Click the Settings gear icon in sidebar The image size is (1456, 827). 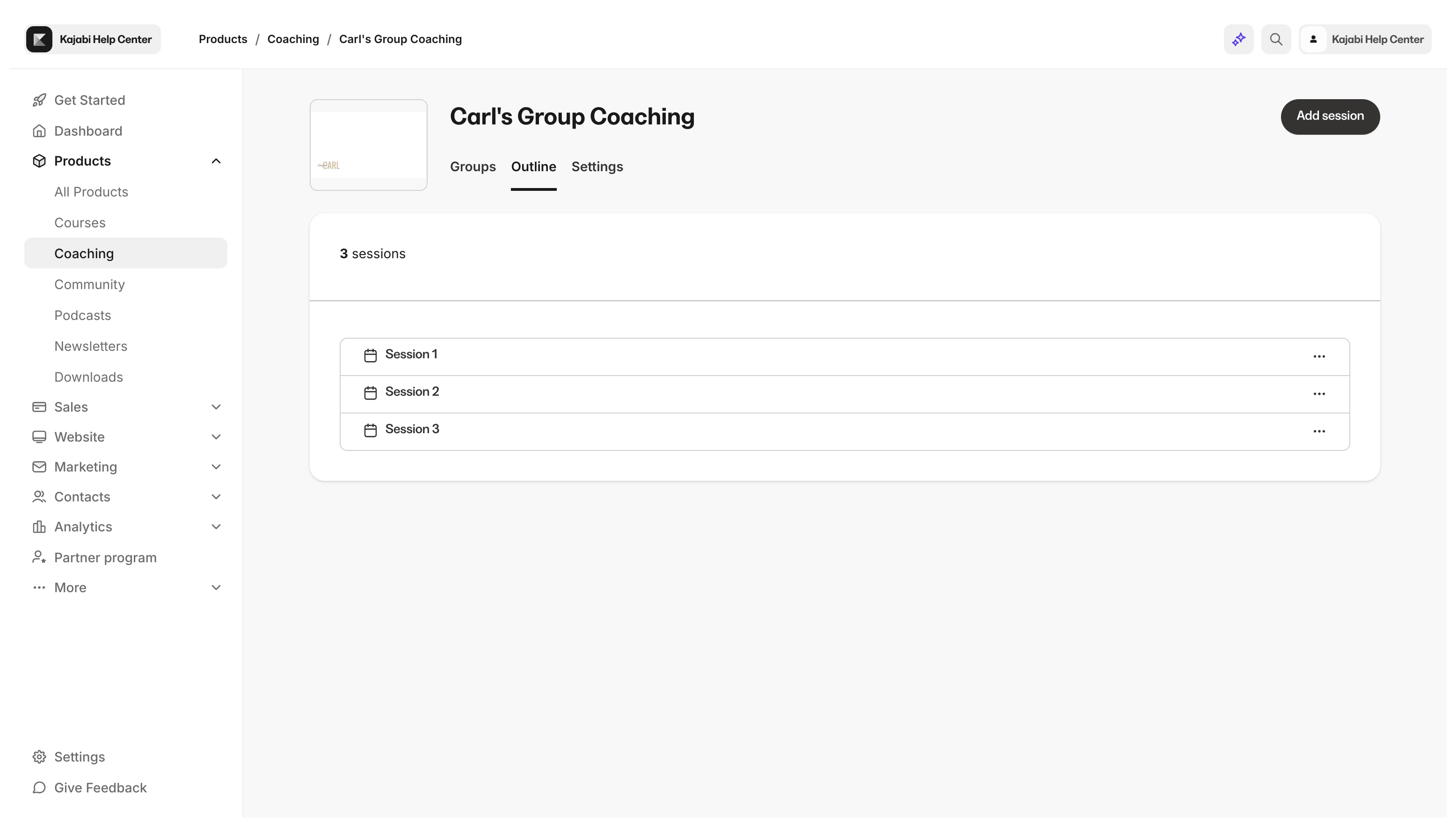click(39, 756)
